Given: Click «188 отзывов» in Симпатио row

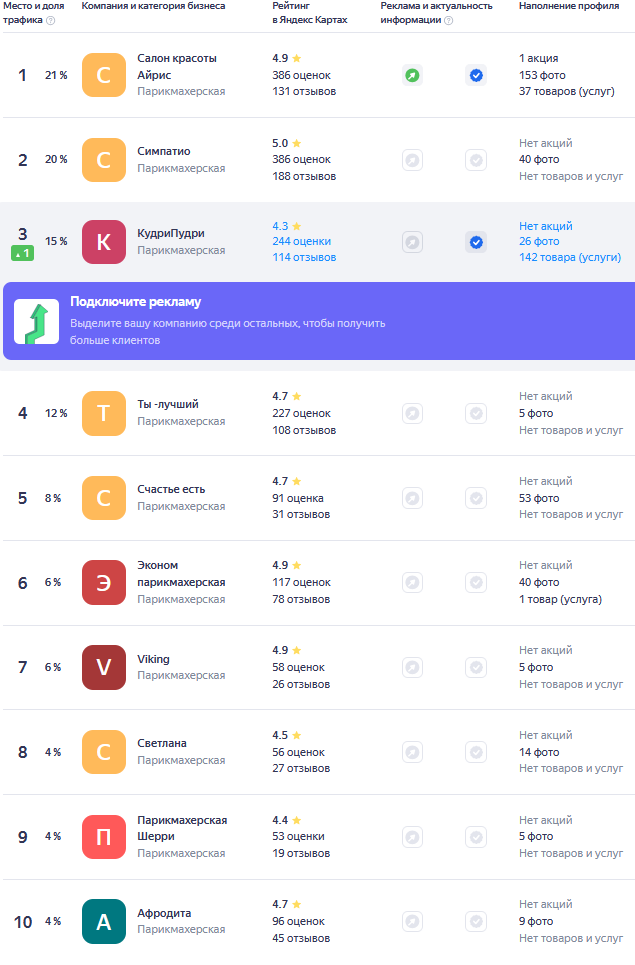Looking at the screenshot, I should click(x=304, y=176).
